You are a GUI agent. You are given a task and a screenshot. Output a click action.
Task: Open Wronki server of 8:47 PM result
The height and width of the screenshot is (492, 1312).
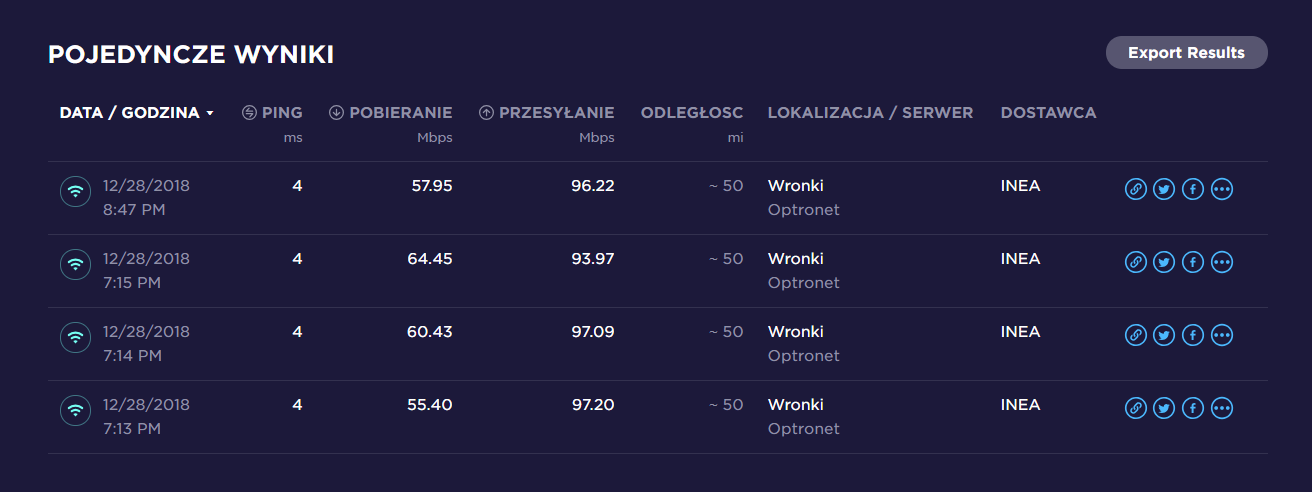796,185
